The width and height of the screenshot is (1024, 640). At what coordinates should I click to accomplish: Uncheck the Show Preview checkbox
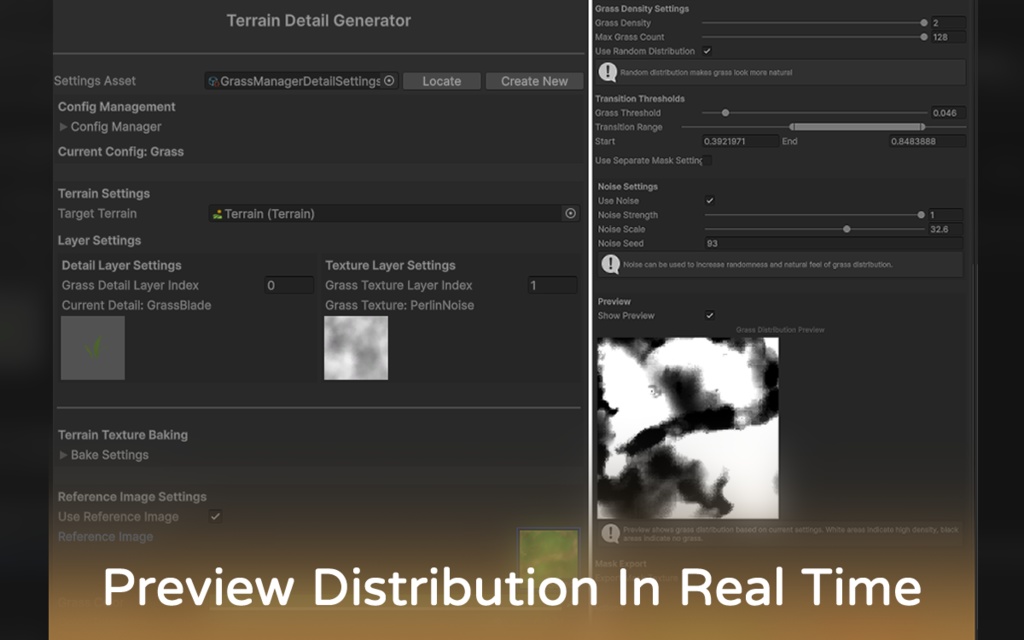point(710,315)
